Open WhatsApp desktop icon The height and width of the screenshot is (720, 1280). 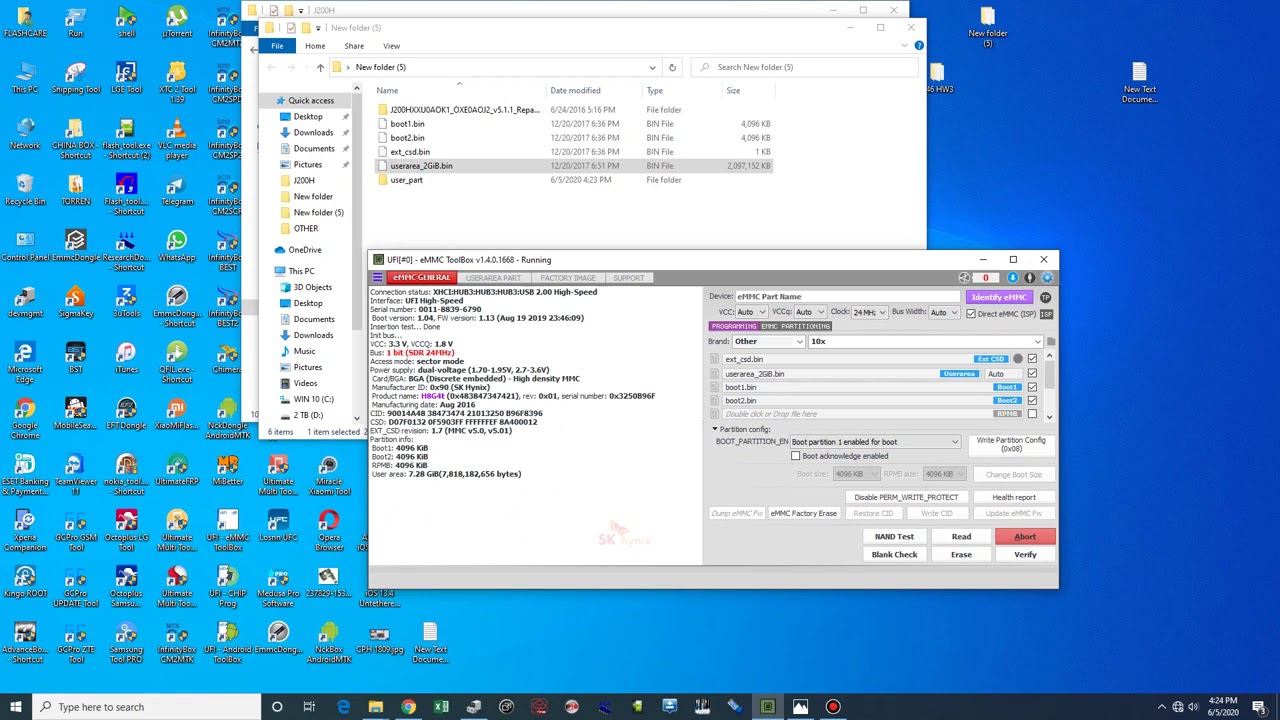coord(177,246)
